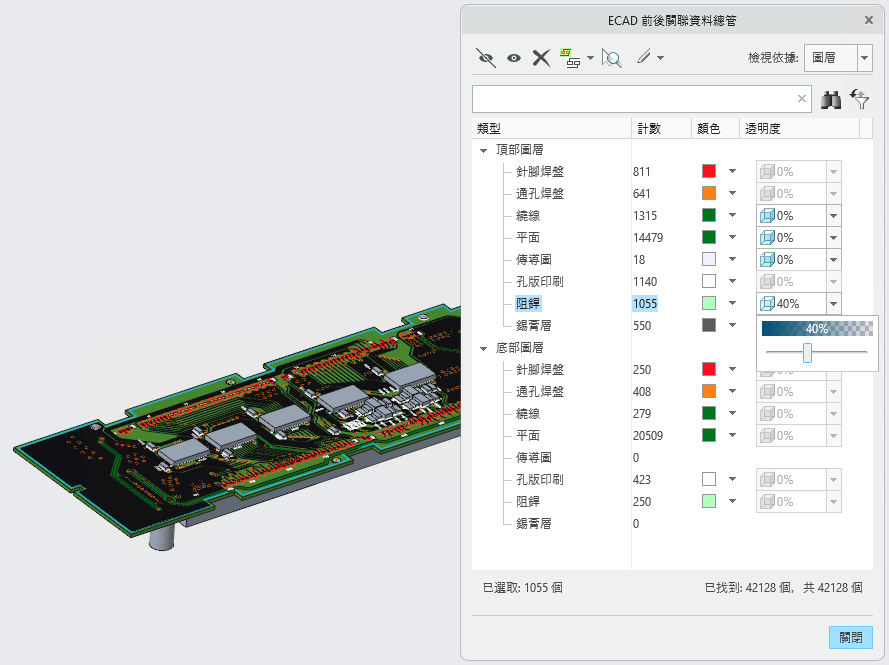Click the 已選取: 1055 個 status text

523,588
